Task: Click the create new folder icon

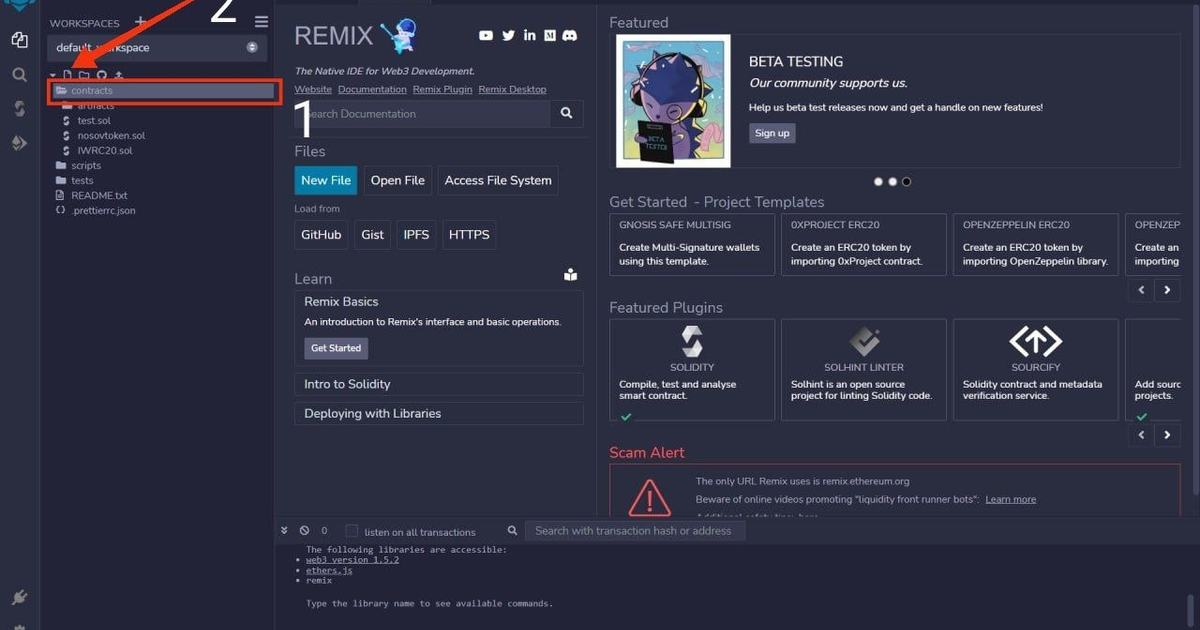Action: pos(84,75)
